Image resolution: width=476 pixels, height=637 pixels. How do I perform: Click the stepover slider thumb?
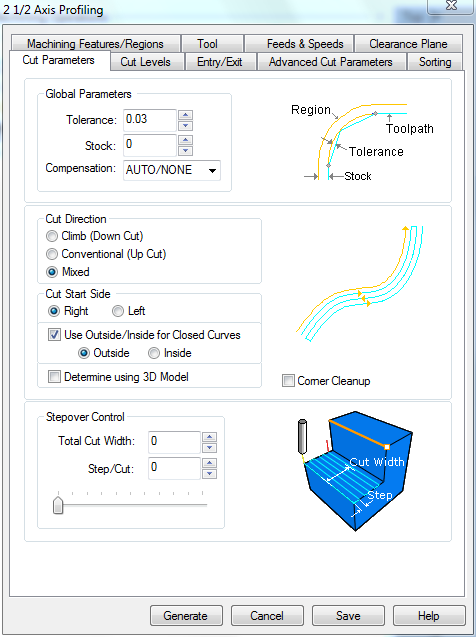pyautogui.click(x=58, y=505)
